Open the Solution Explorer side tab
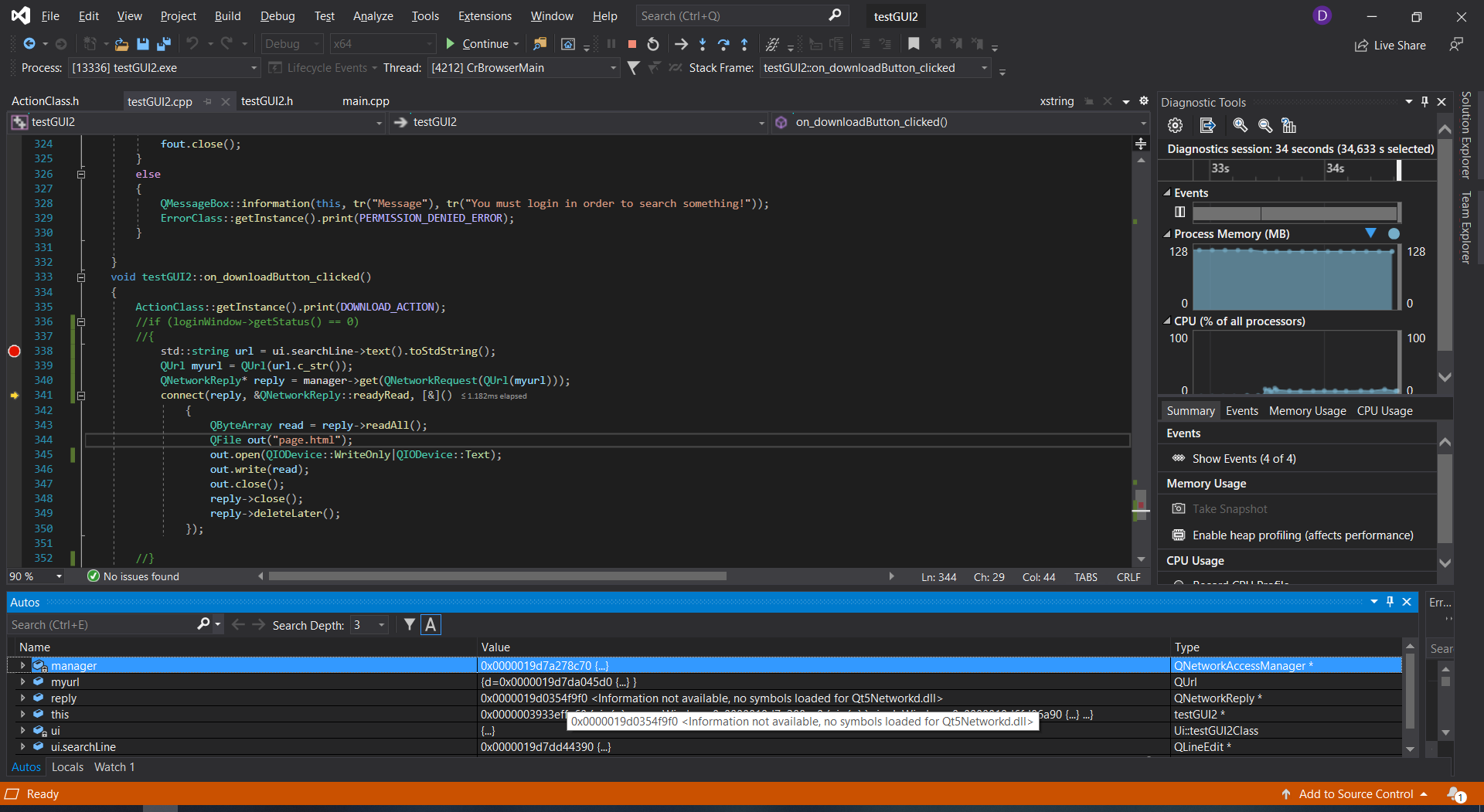1484x812 pixels. click(x=1465, y=135)
